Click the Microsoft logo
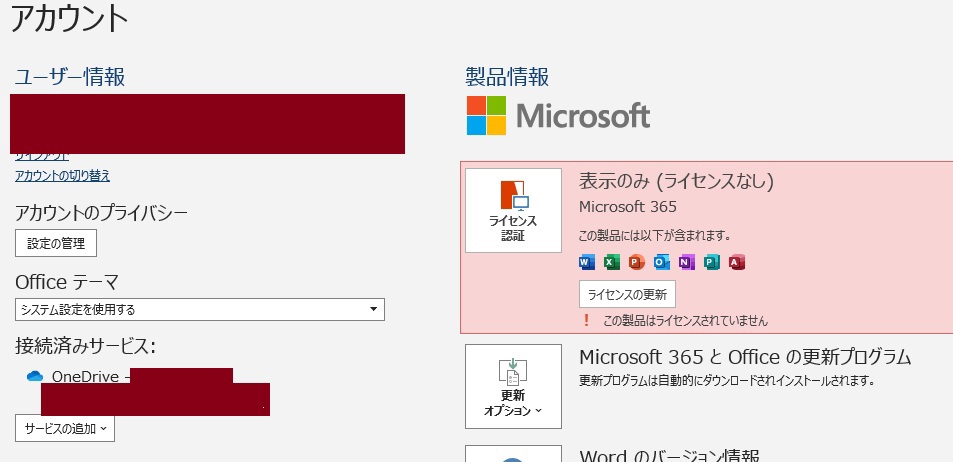This screenshot has height=462, width=953. (x=558, y=116)
